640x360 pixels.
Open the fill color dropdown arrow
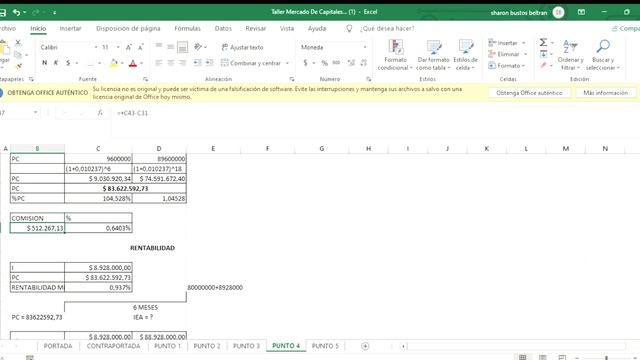point(122,63)
